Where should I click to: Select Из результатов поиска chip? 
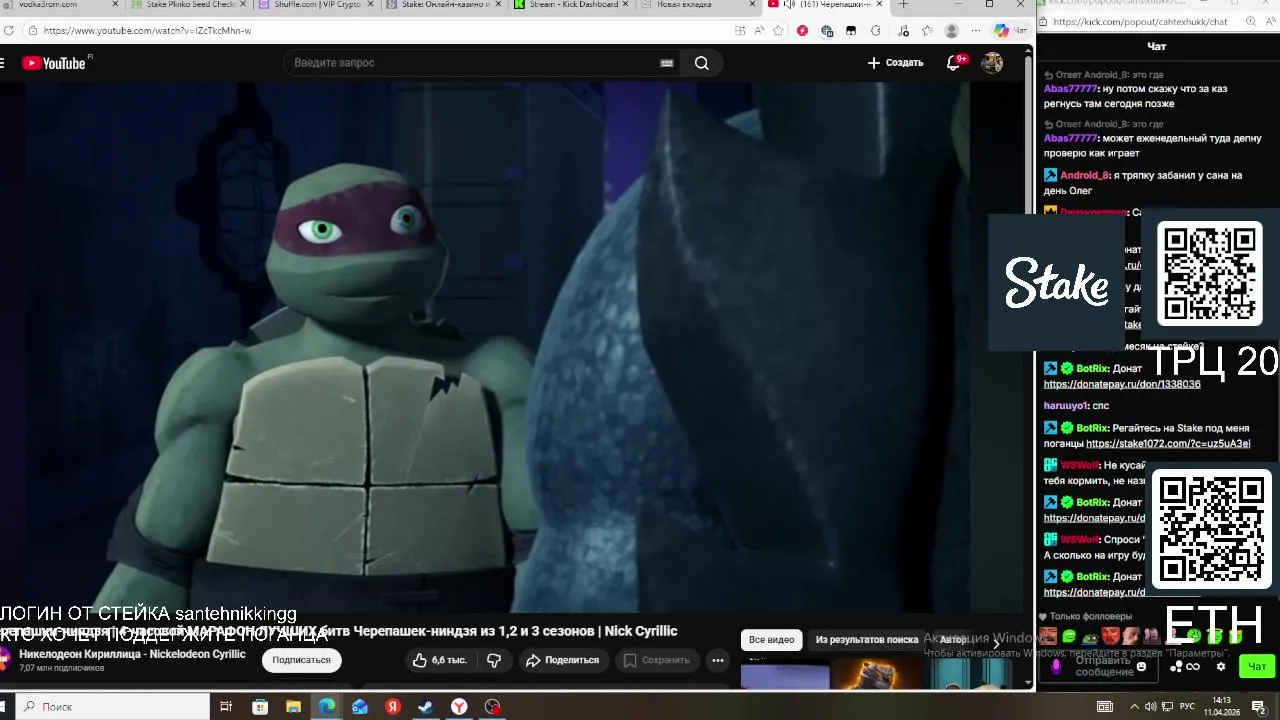point(867,640)
